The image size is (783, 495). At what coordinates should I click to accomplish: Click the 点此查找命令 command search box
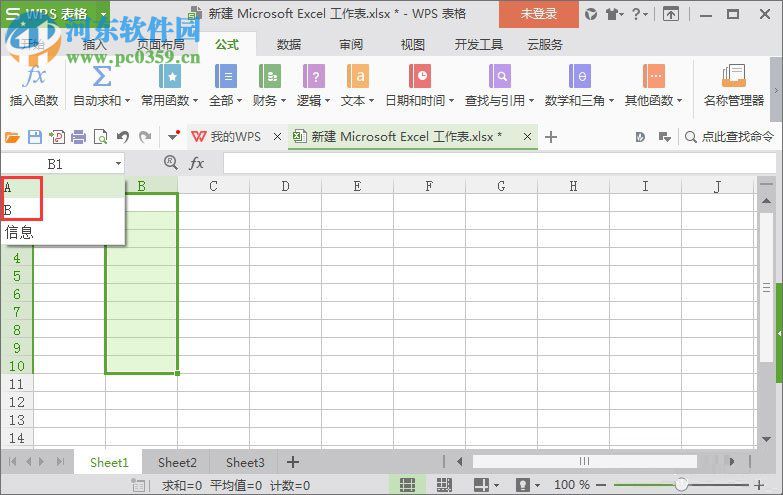click(730, 137)
